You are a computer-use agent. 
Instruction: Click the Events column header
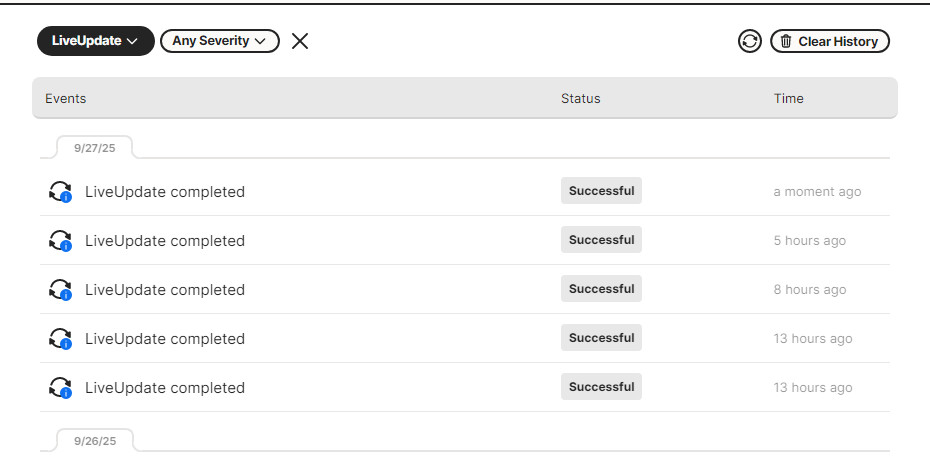click(66, 99)
